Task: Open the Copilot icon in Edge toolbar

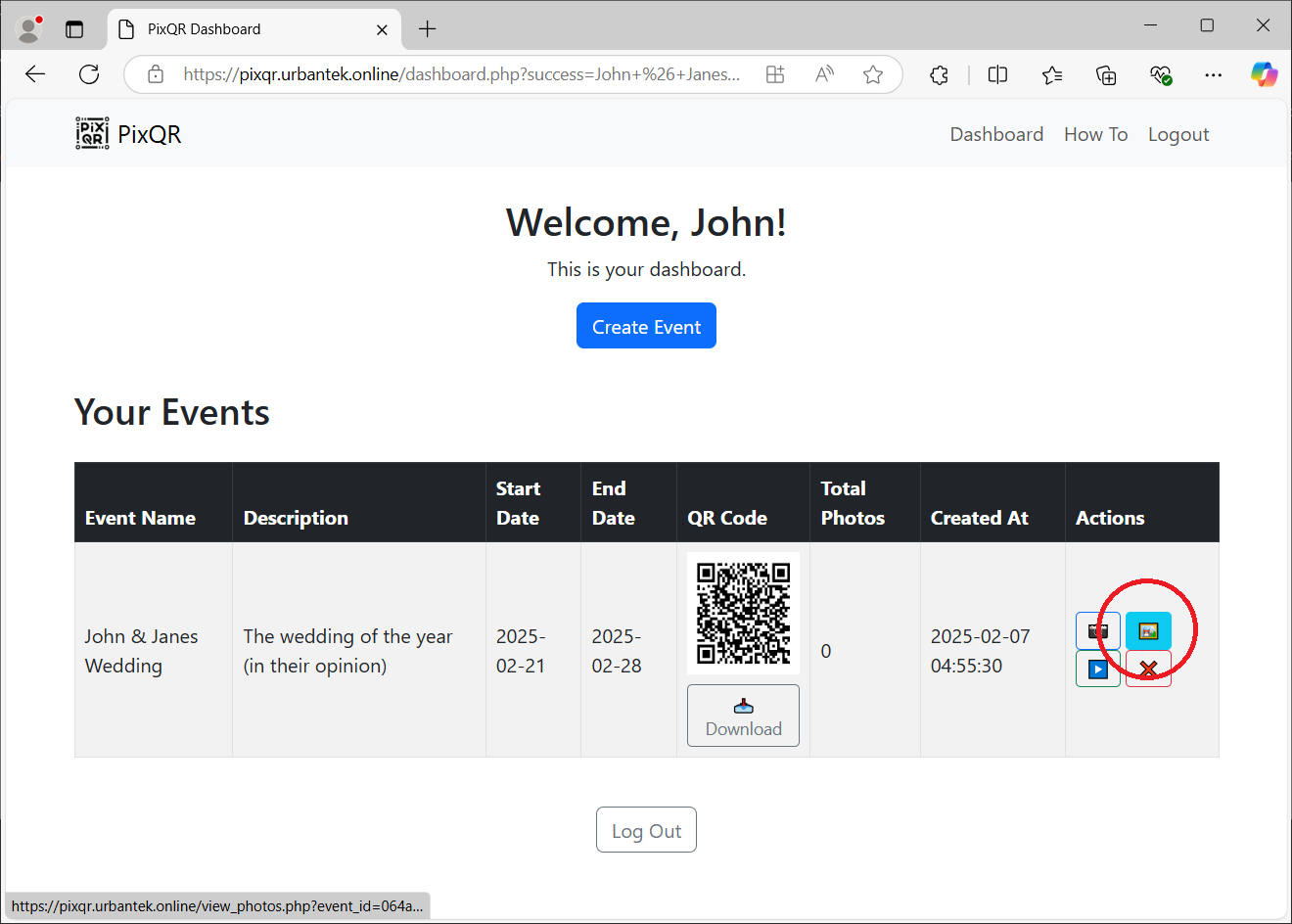Action: (x=1264, y=74)
